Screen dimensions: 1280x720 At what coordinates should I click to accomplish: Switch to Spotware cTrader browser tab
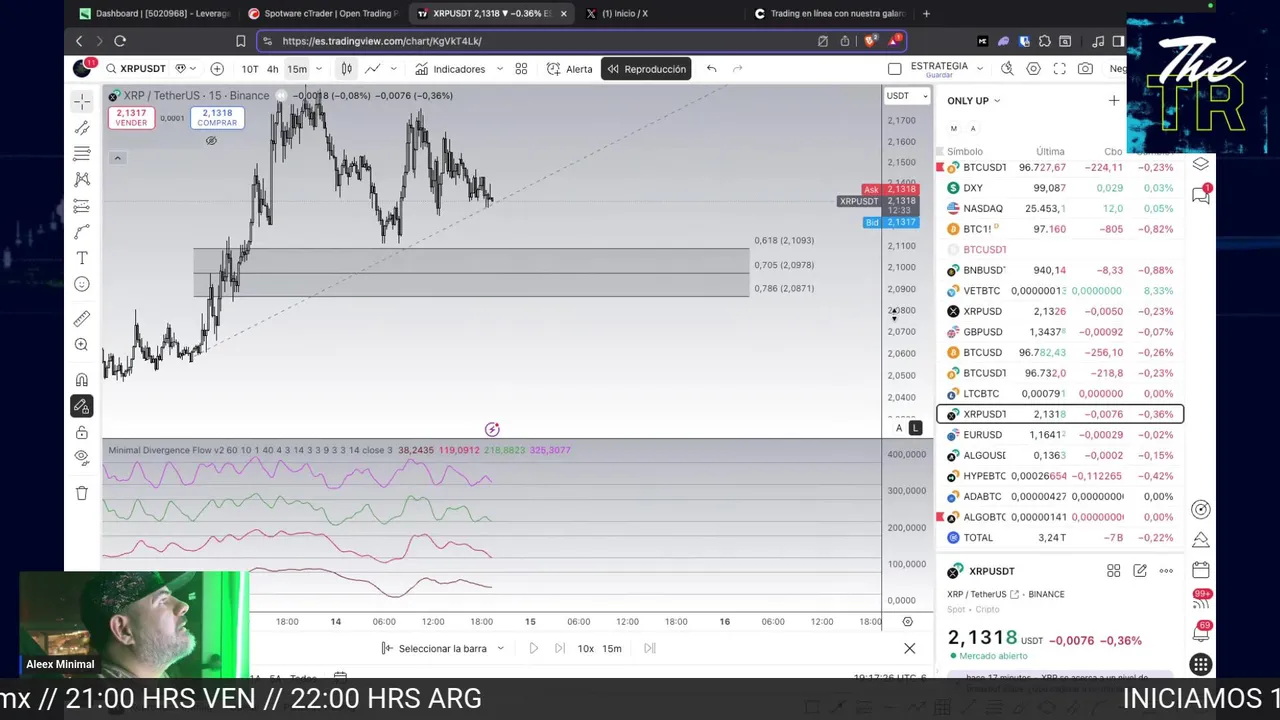click(322, 13)
